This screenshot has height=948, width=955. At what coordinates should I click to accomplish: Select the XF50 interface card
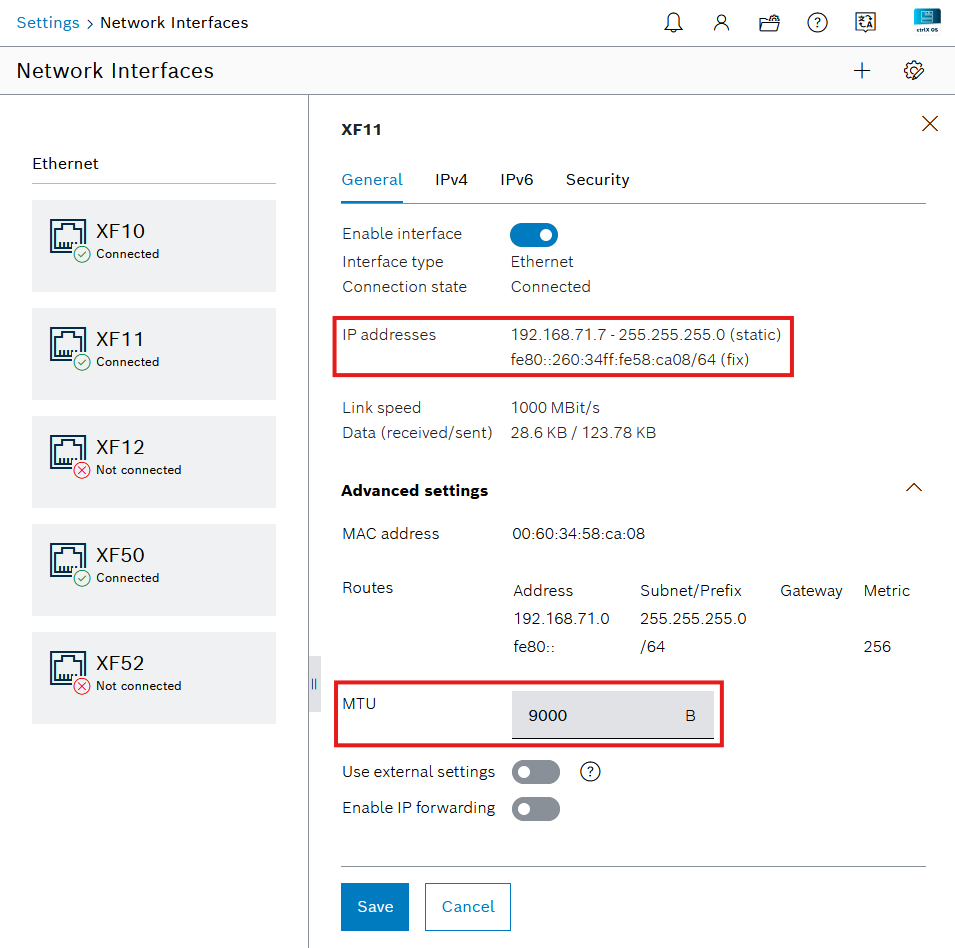coord(153,570)
